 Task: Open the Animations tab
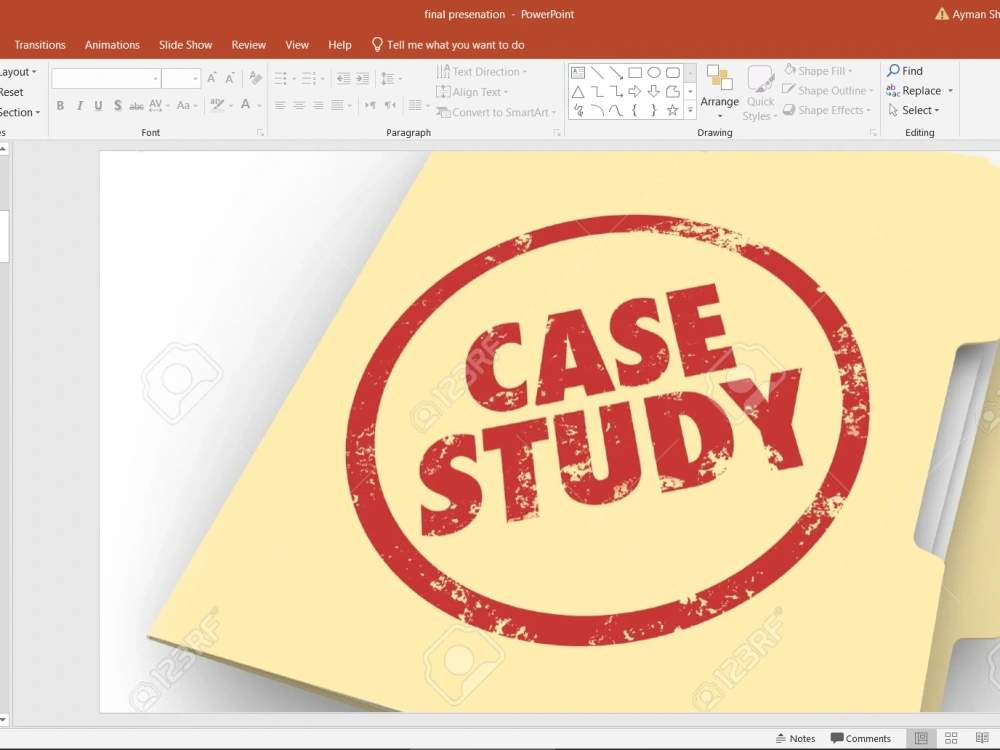point(112,45)
